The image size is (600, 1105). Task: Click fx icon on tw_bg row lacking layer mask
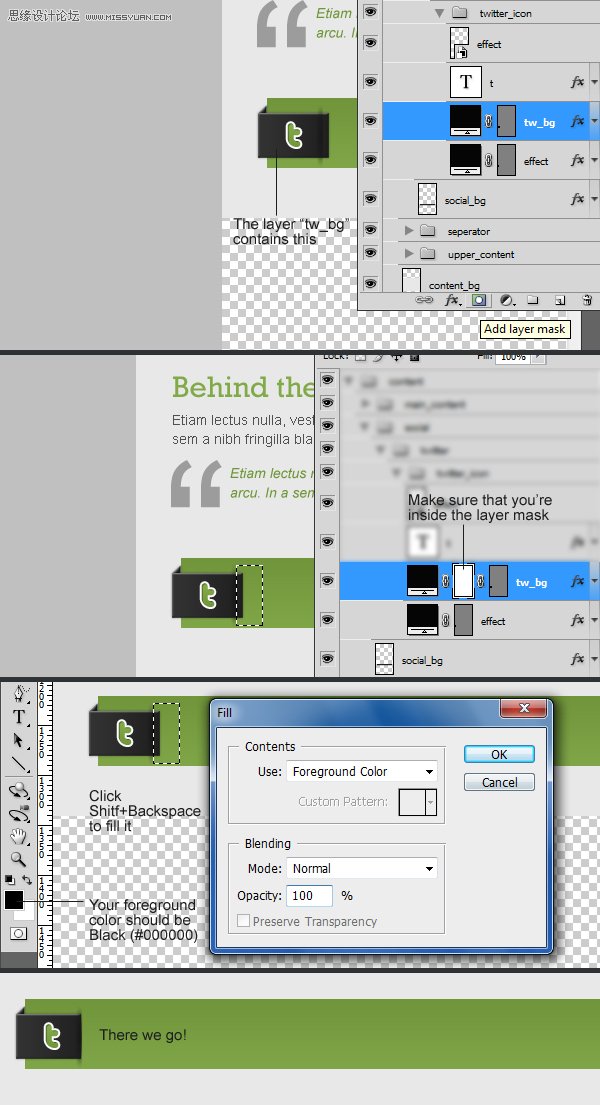coord(577,121)
